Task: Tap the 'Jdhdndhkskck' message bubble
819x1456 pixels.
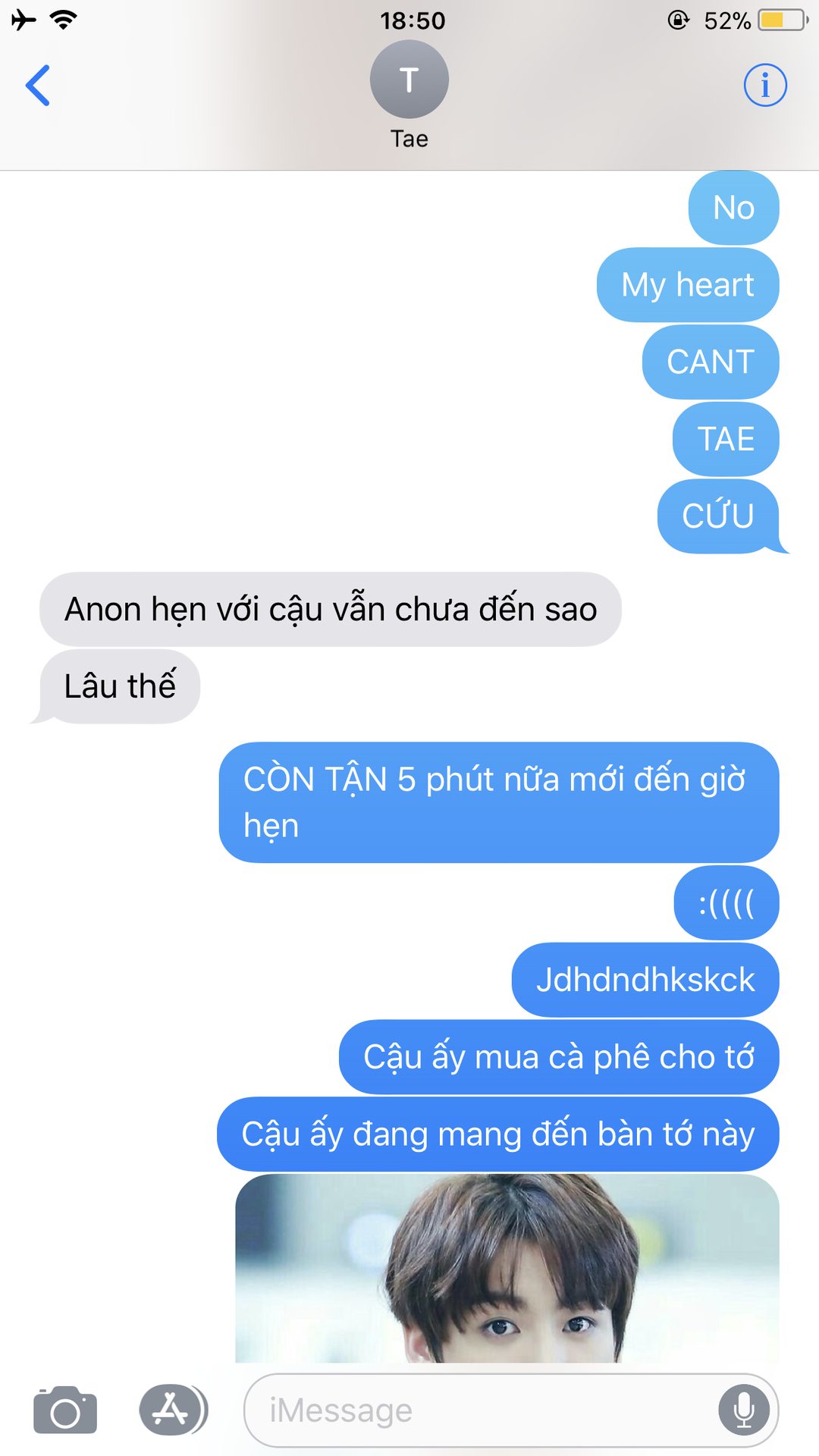Action: pos(645,980)
